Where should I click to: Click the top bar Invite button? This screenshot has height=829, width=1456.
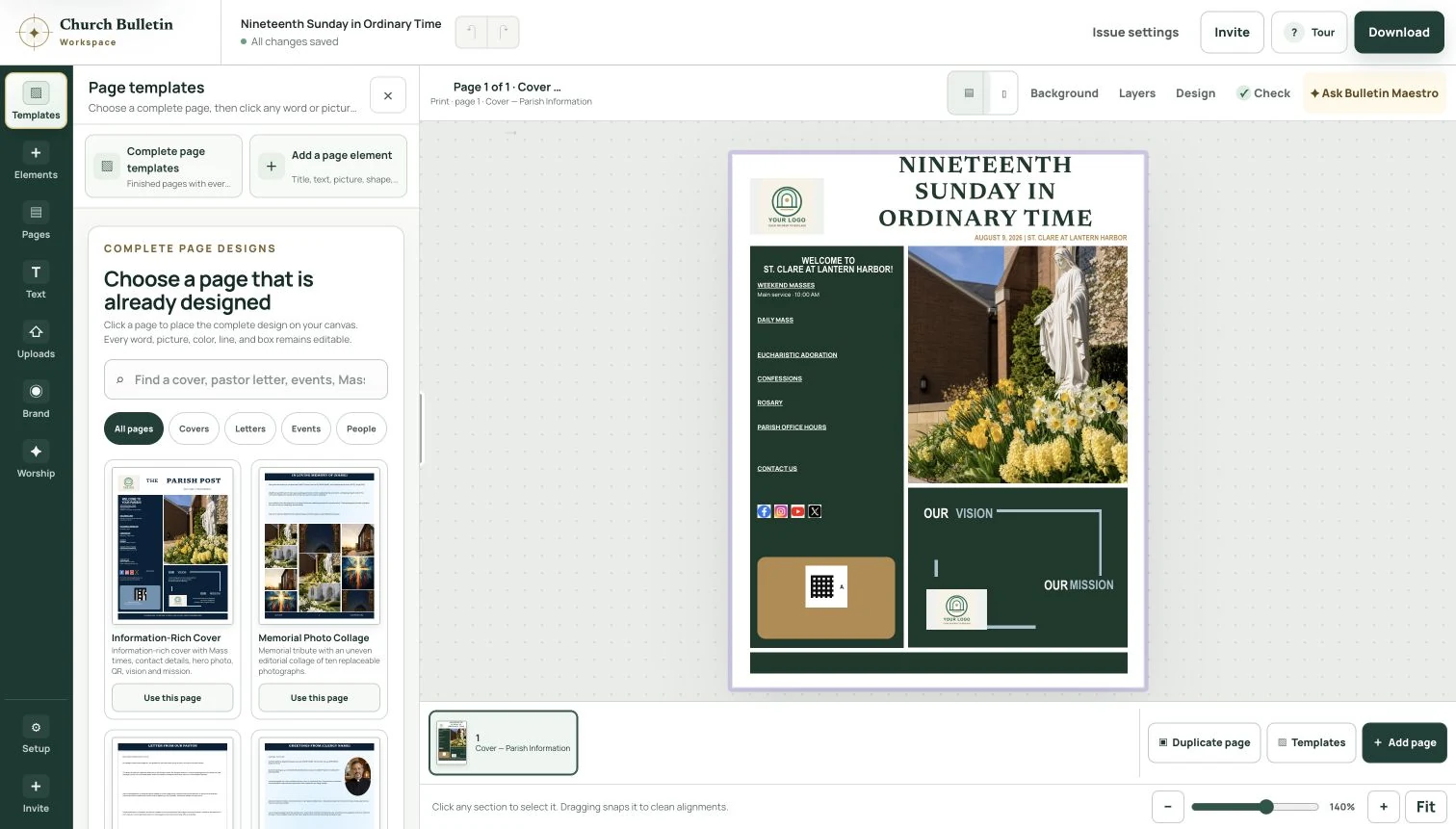[1232, 32]
